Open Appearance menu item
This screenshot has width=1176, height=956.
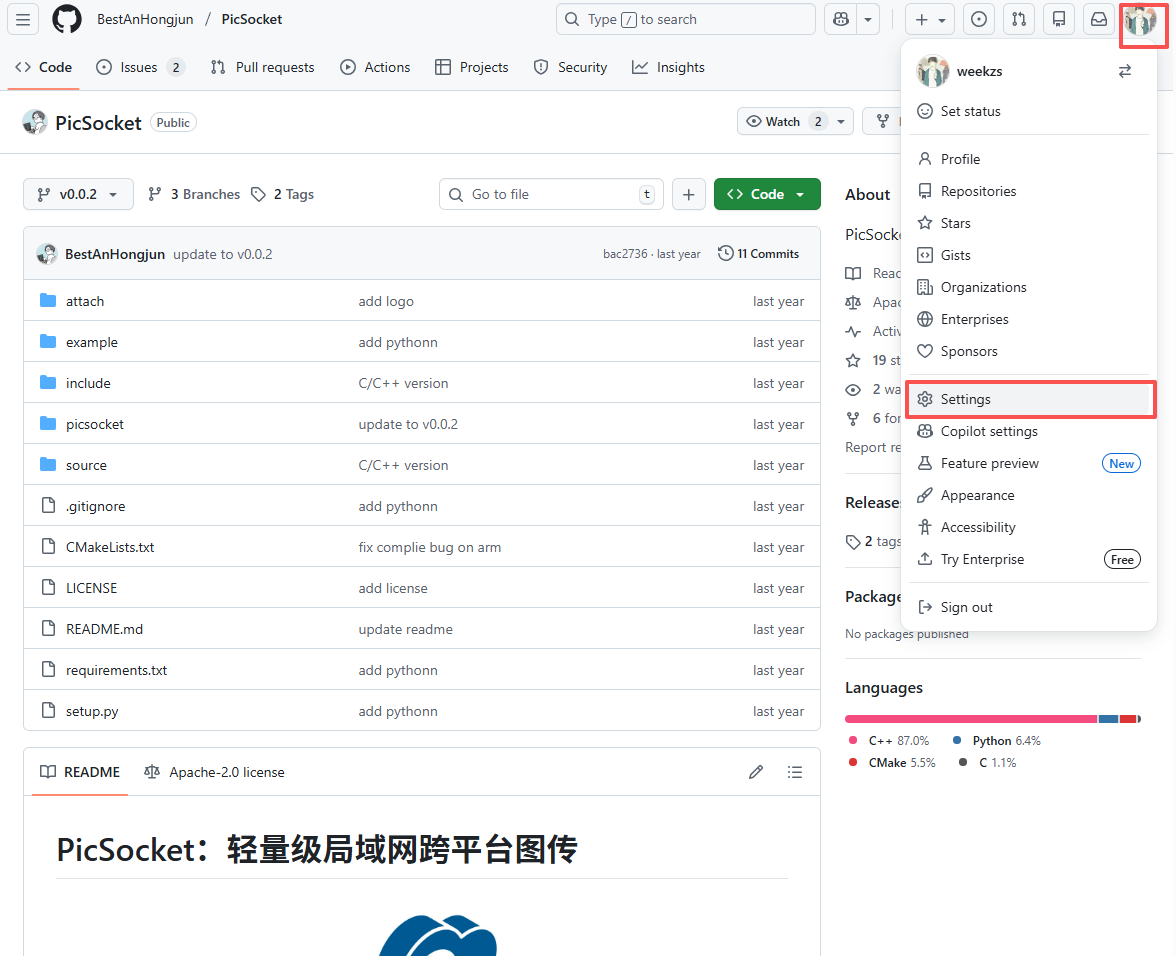(x=1028, y=496)
